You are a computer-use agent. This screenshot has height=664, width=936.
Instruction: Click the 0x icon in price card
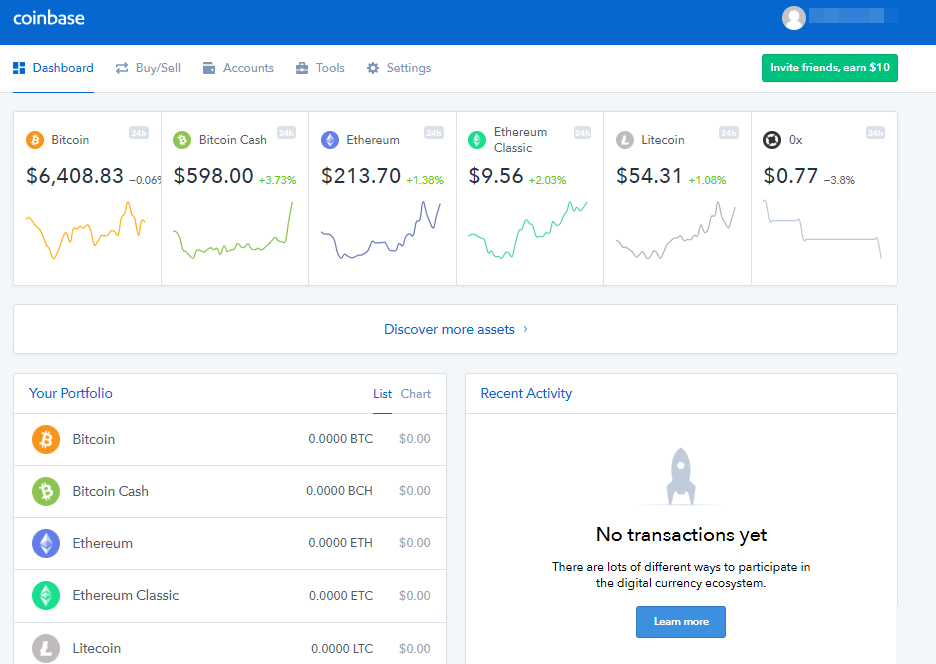[772, 140]
